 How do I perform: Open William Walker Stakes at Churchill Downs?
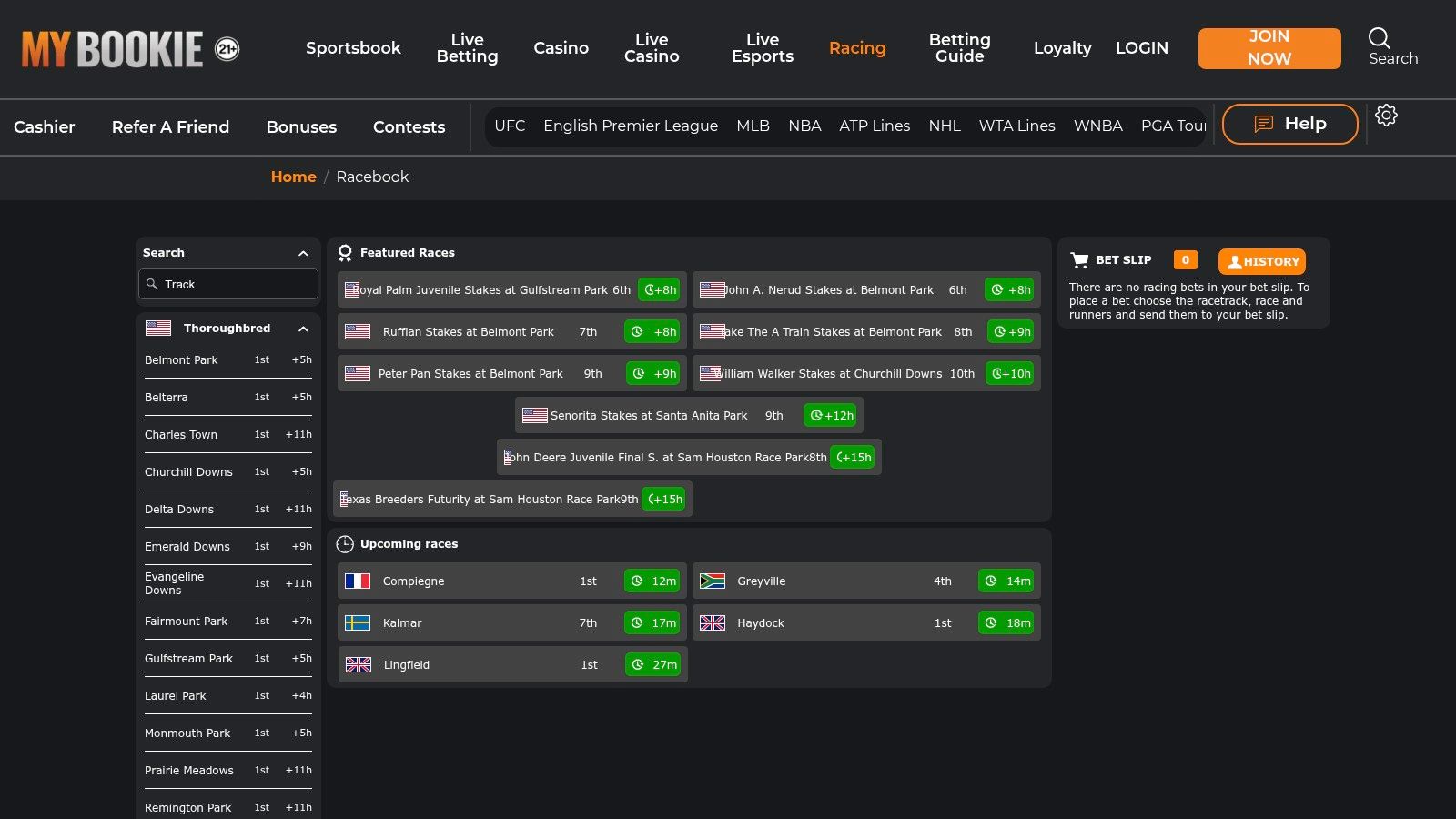point(866,373)
